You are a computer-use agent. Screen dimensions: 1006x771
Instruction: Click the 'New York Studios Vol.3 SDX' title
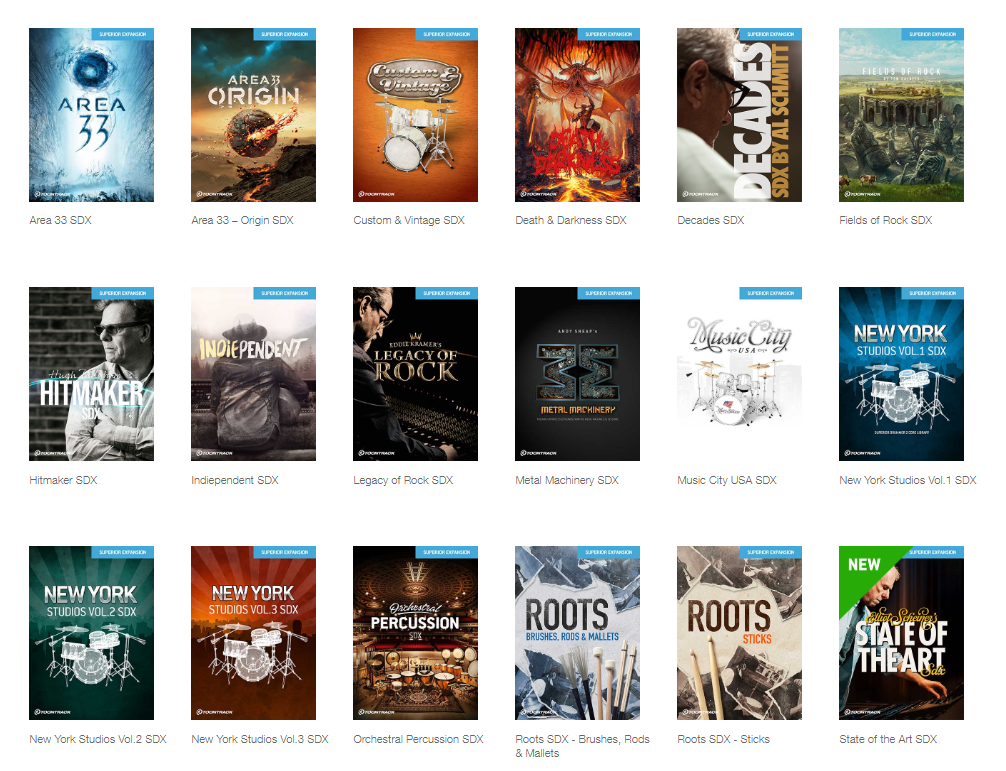260,739
